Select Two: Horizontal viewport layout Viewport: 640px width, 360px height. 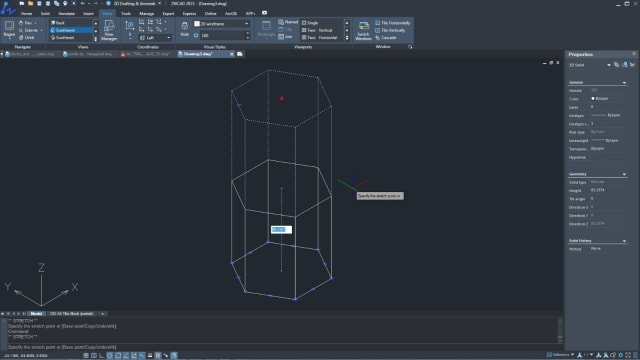click(x=320, y=38)
